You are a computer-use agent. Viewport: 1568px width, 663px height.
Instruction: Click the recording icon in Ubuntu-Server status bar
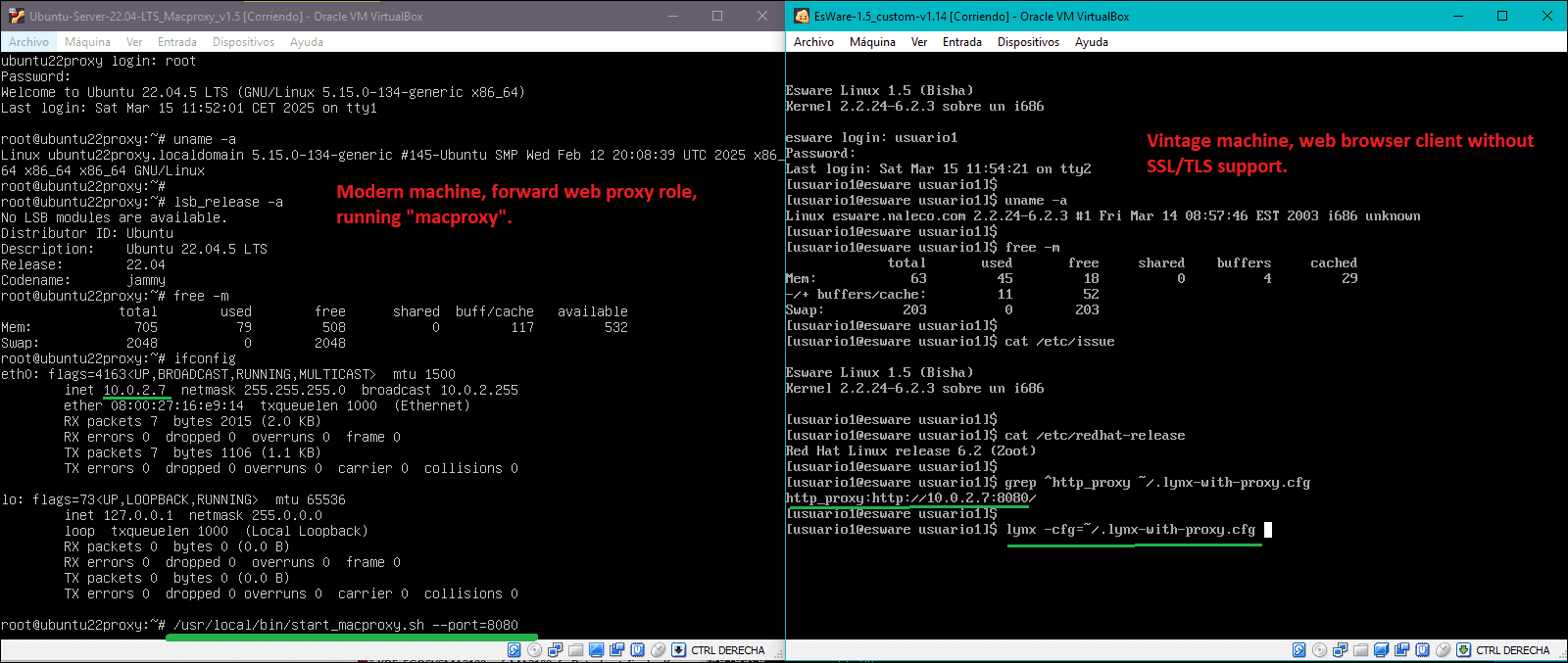coord(616,649)
